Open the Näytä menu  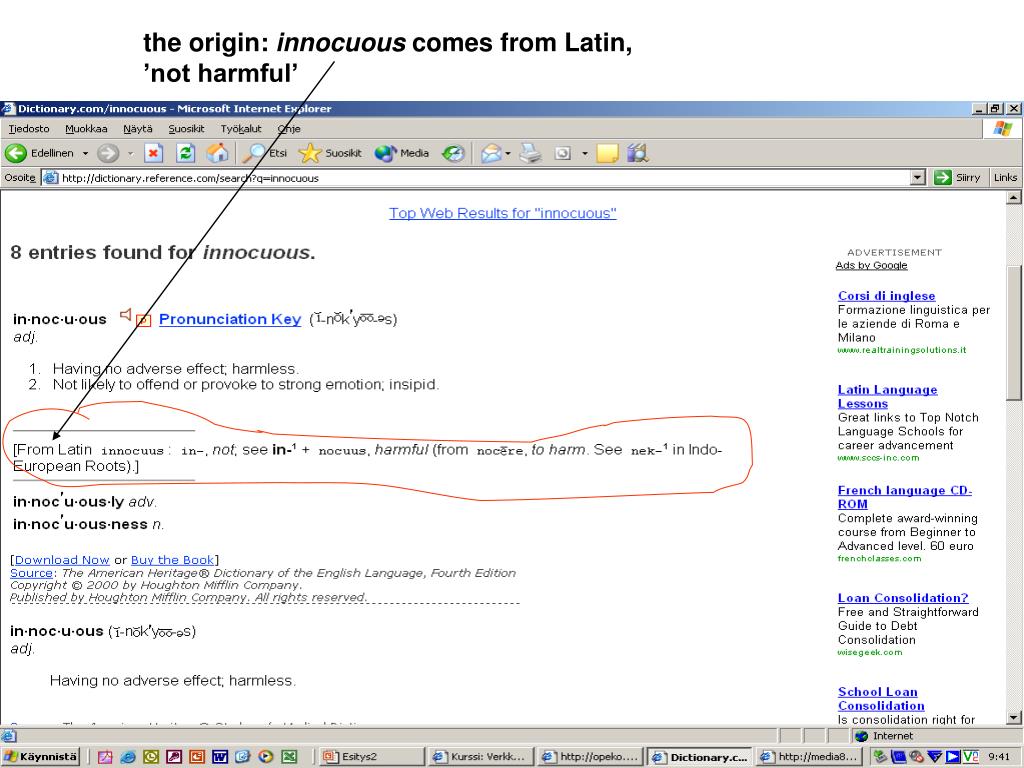click(x=138, y=129)
